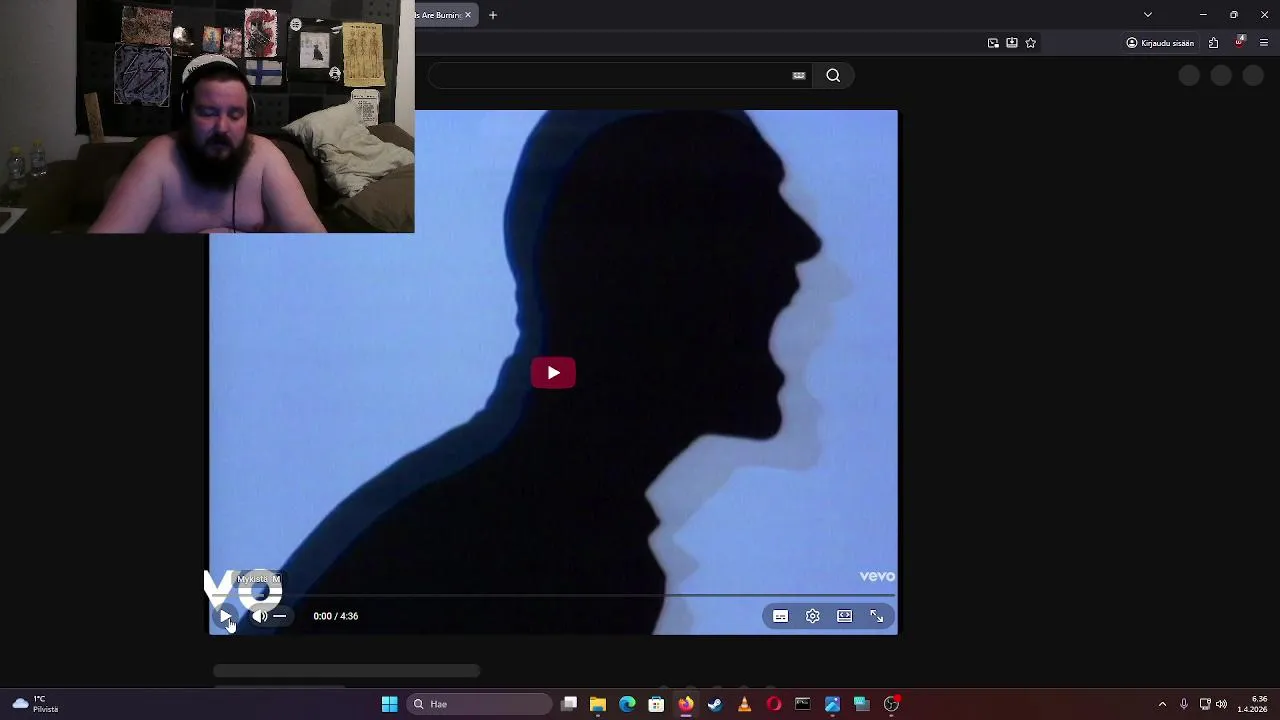Screen dimensions: 1280x720
Task: Switch to Firefox in the taskbar
Action: 686,704
